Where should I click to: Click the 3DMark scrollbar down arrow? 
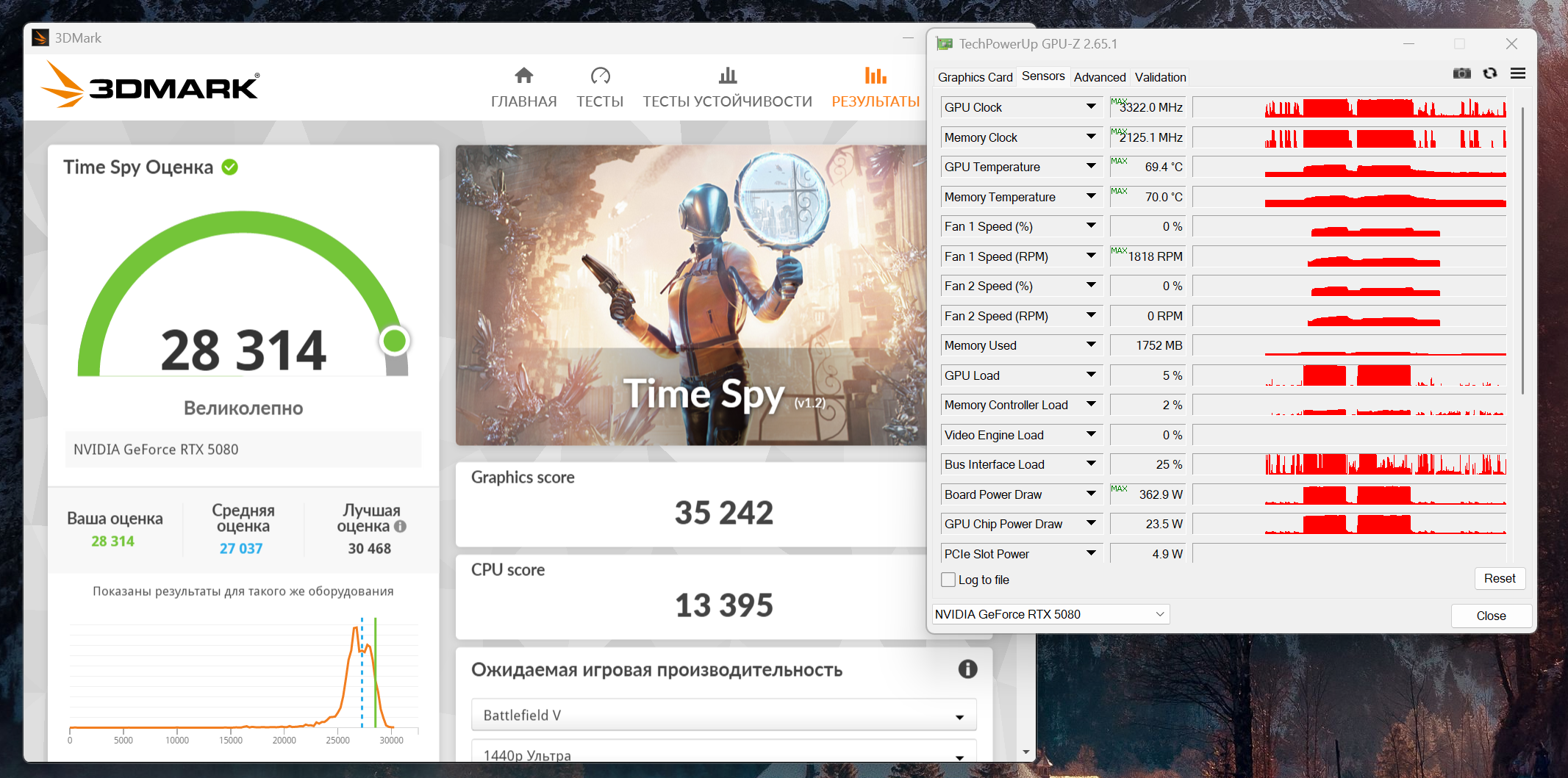pyautogui.click(x=1026, y=752)
